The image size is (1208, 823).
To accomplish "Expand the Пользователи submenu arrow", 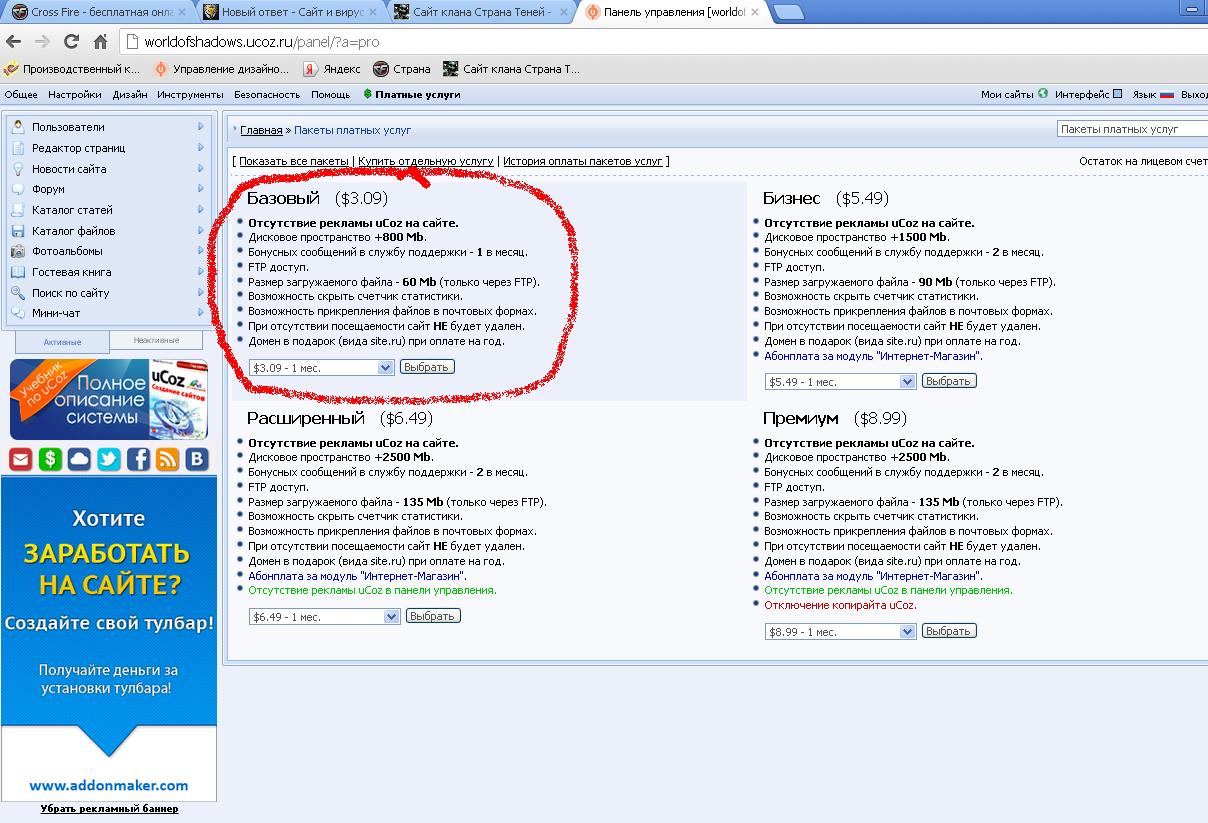I will pos(201,127).
